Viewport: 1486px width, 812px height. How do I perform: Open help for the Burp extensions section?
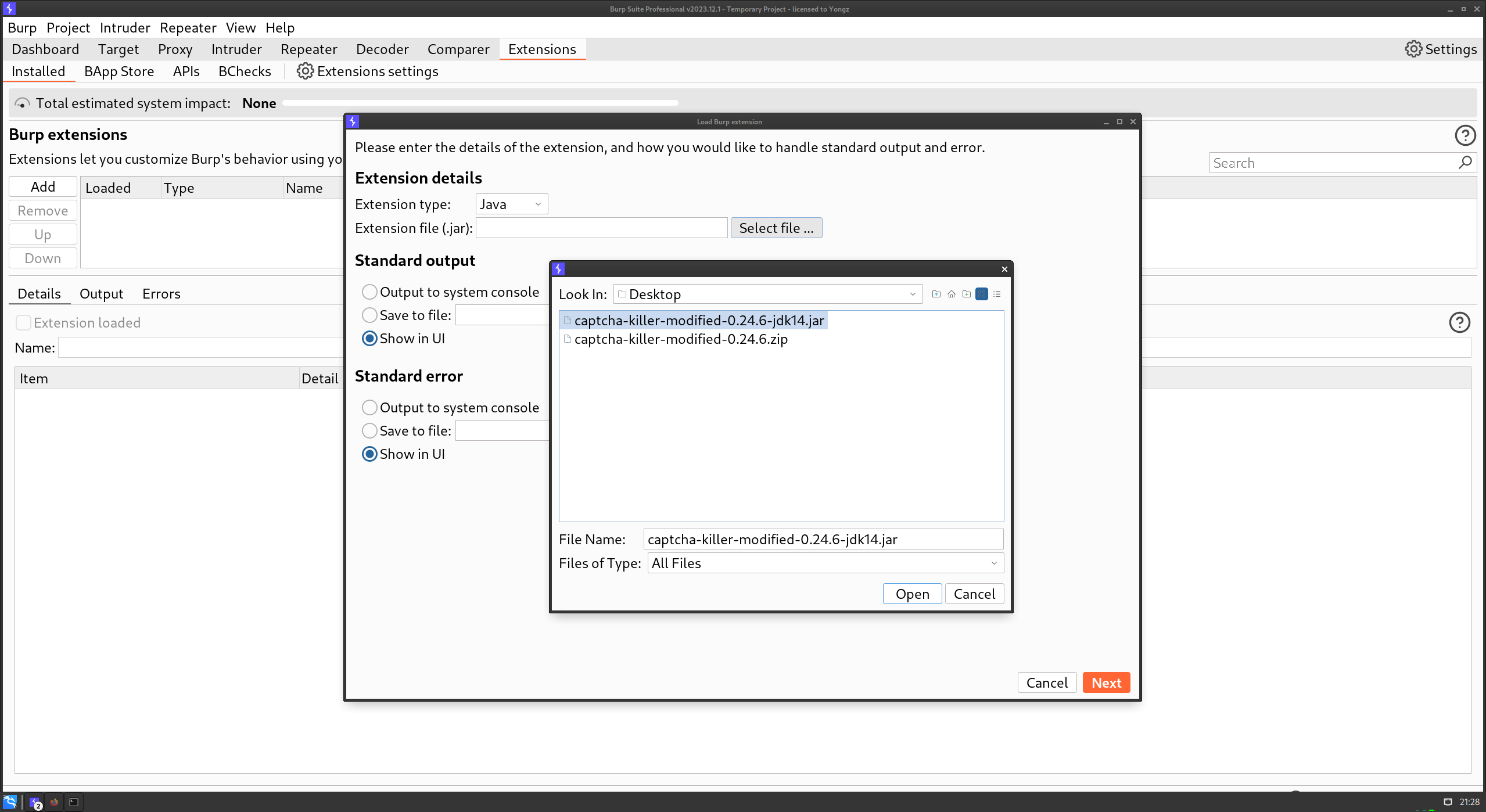point(1465,135)
